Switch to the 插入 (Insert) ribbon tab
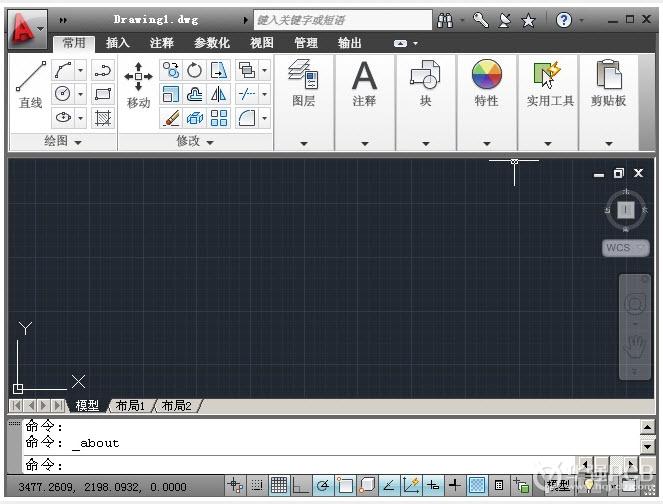Screen dimensions: 663x504 point(118,43)
